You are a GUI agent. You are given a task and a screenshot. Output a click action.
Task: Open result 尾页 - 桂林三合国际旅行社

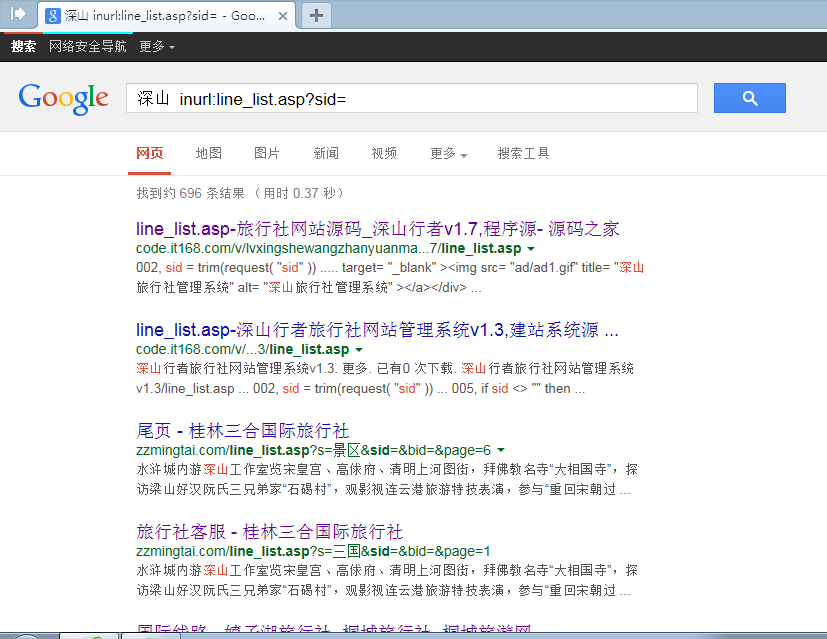point(243,431)
